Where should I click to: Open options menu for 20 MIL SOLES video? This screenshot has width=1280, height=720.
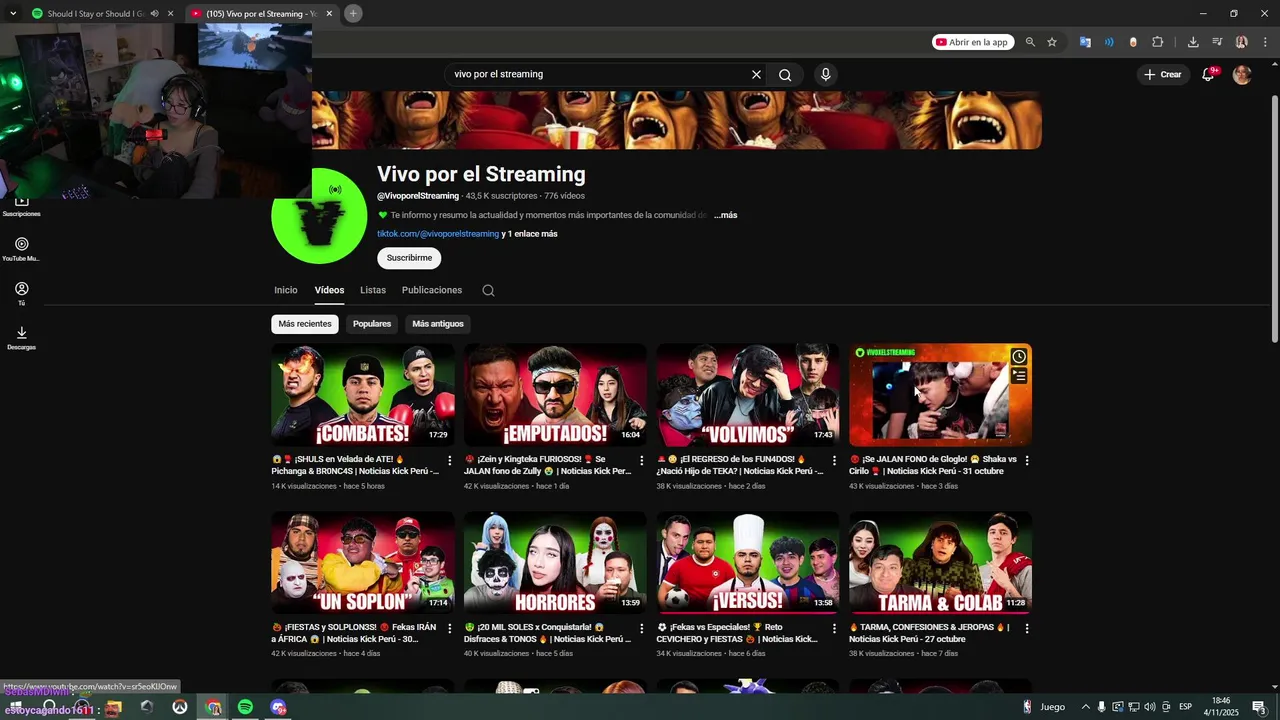[641, 628]
